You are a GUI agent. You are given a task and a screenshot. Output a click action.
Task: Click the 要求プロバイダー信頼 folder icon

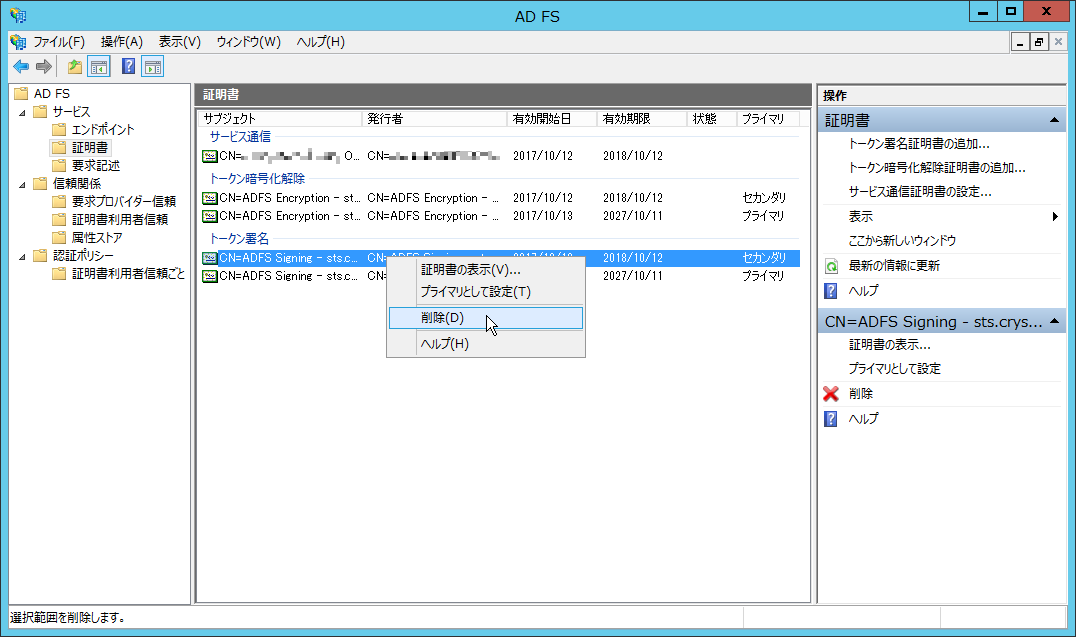[59, 201]
